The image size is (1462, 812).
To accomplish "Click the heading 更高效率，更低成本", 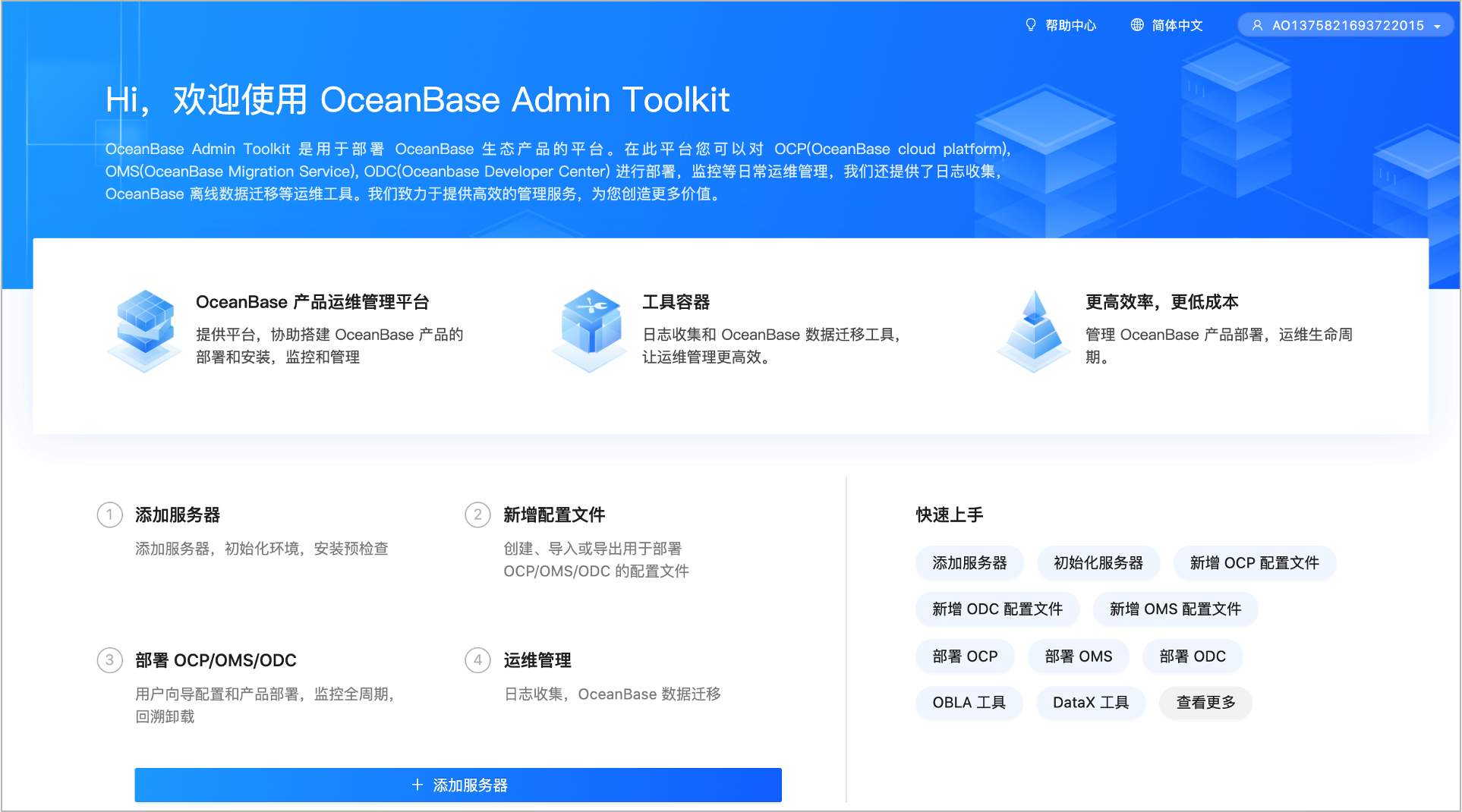I will pos(1162,302).
